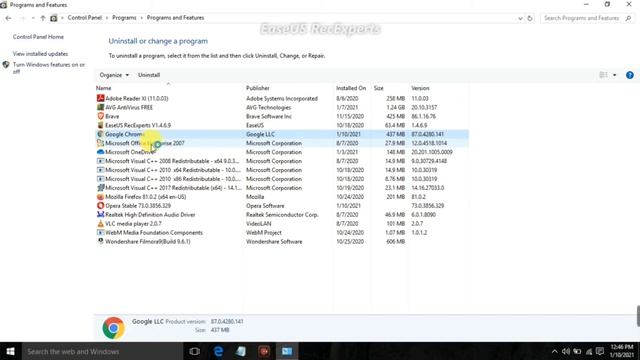
Task: Click the Opera Software publisher cell
Action: pos(265,206)
